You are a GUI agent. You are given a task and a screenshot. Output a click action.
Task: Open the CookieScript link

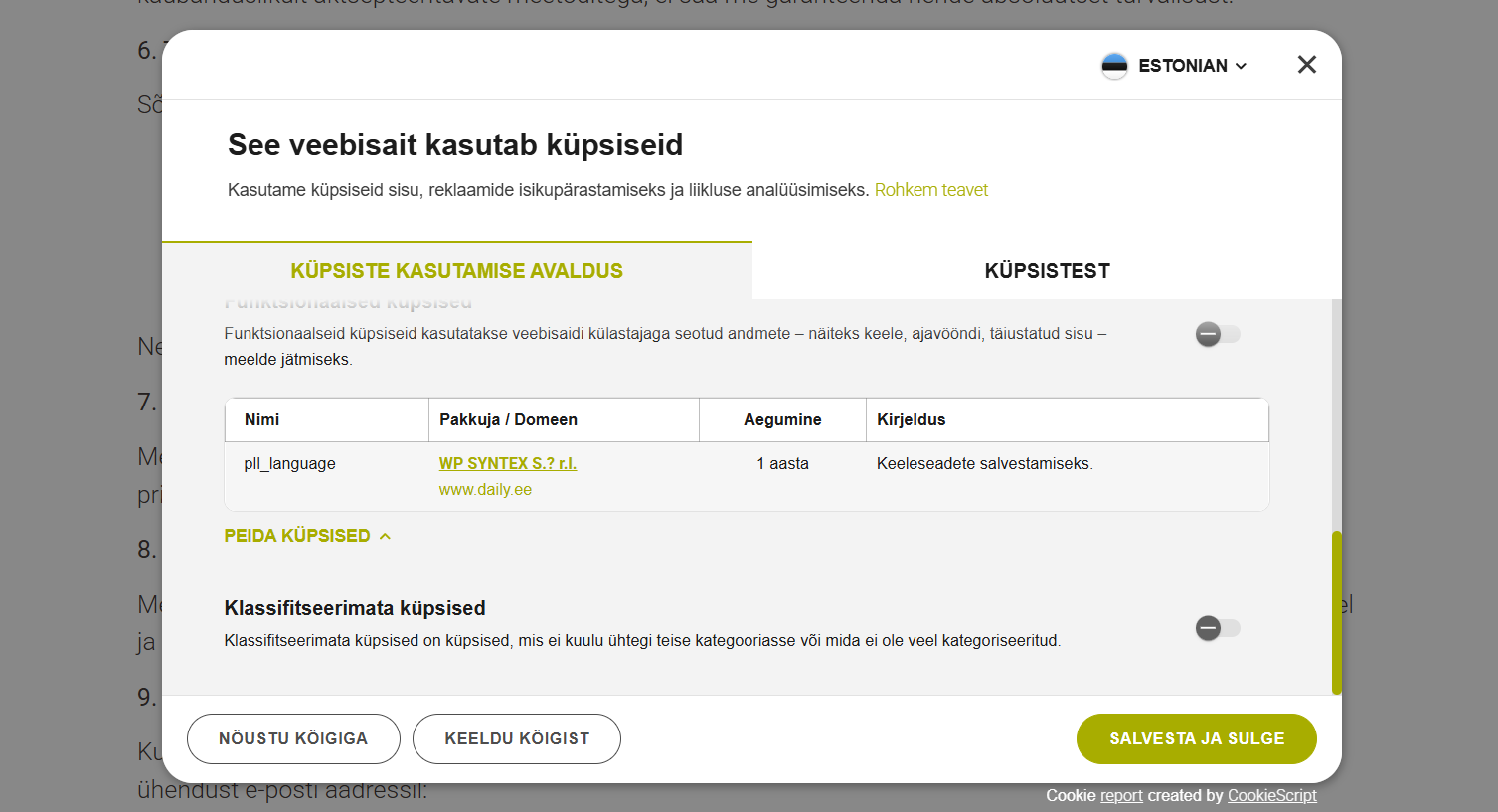tap(1272, 795)
